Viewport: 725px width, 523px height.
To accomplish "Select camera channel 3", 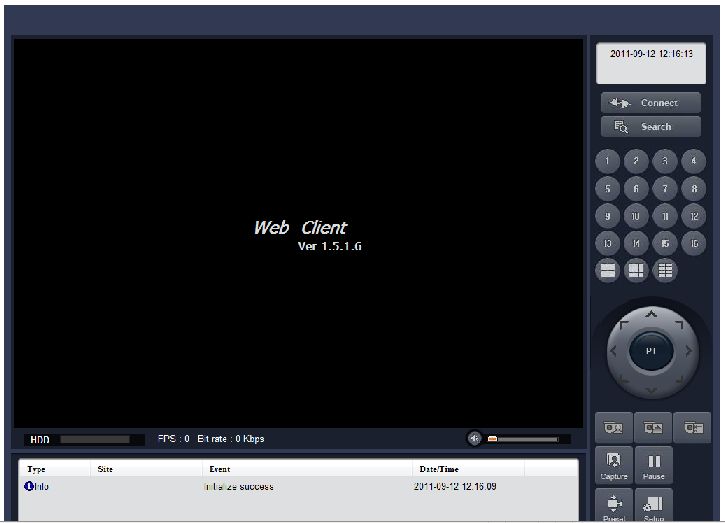I will [665, 161].
